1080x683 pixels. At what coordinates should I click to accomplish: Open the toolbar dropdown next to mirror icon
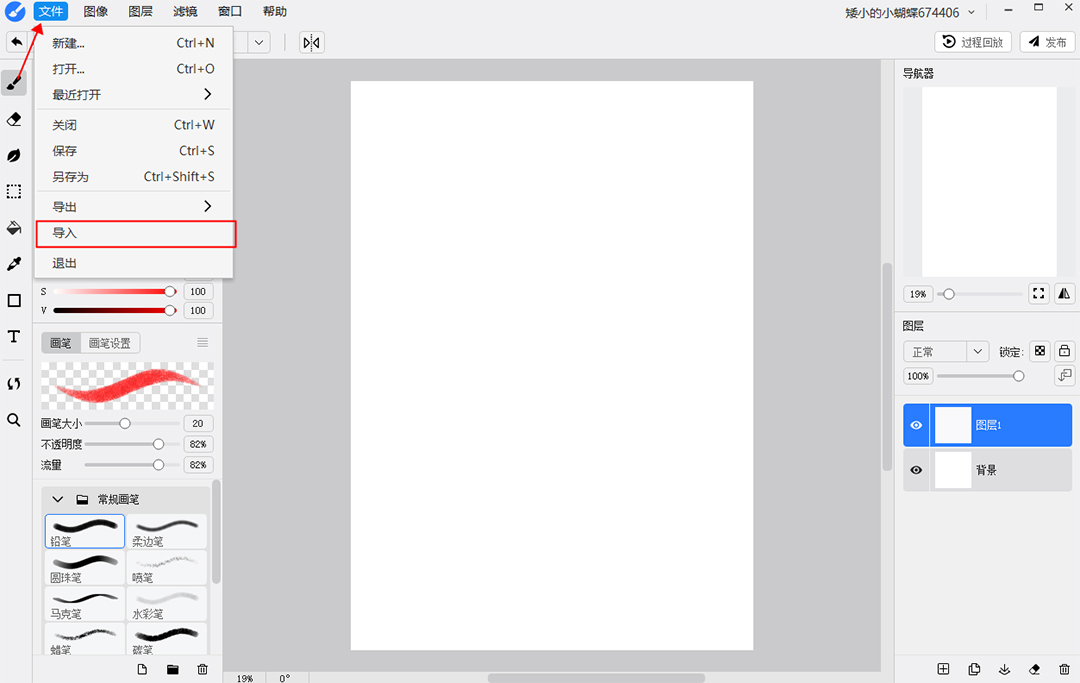(259, 43)
